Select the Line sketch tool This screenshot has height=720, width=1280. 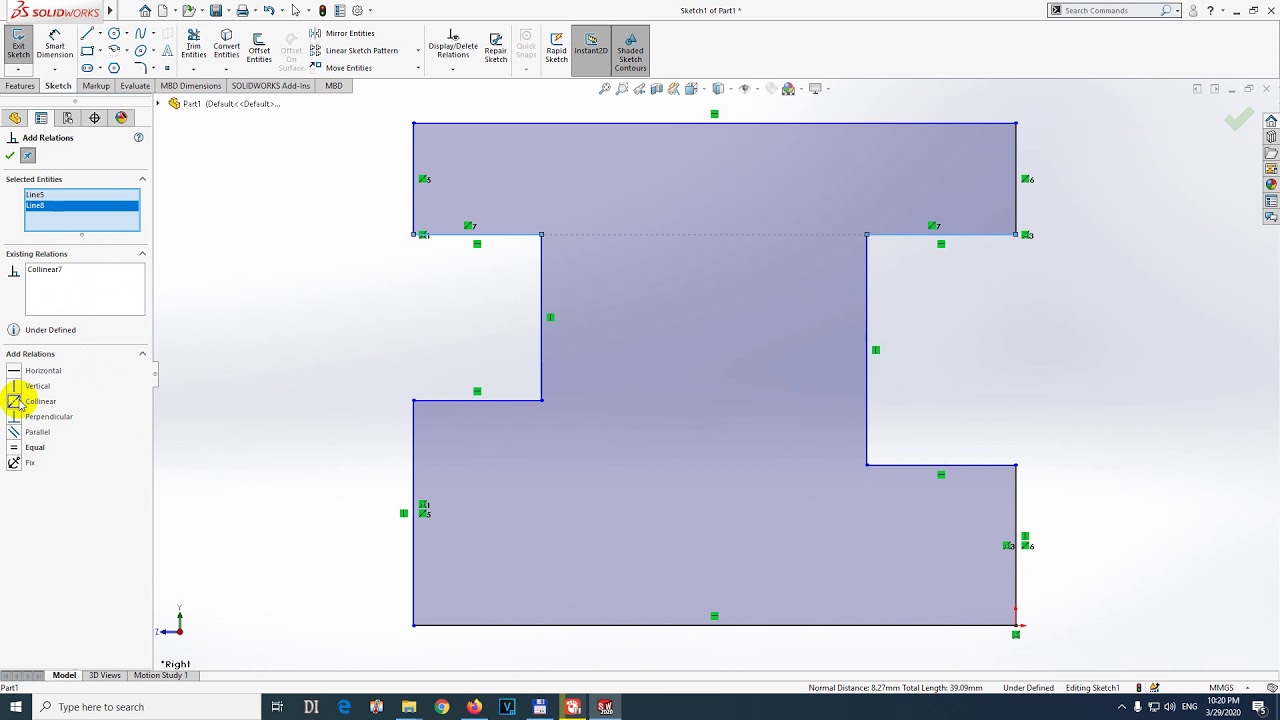[87, 33]
